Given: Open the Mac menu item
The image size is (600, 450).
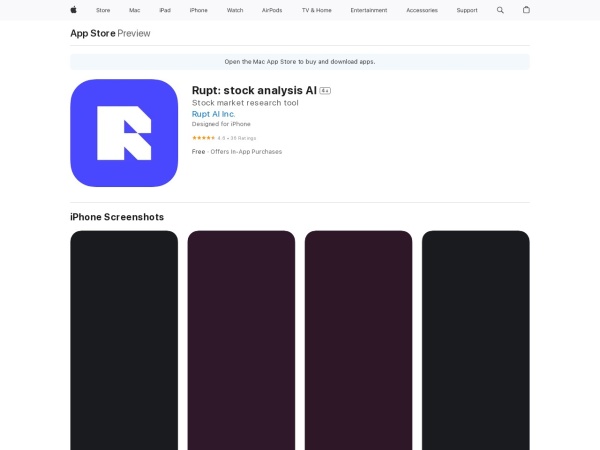Looking at the screenshot, I should pyautogui.click(x=134, y=10).
